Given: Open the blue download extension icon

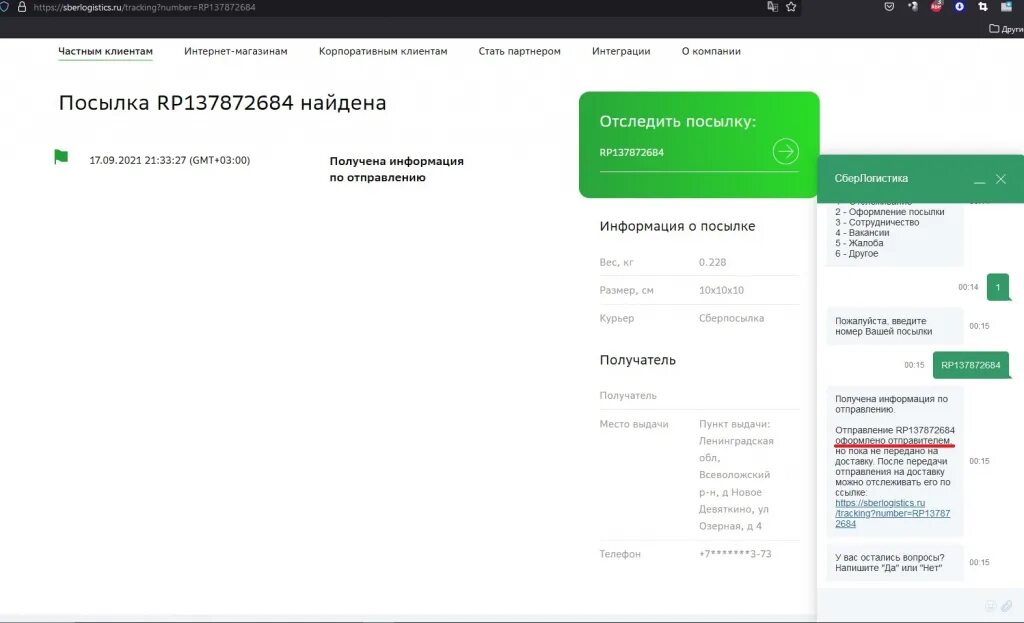Looking at the screenshot, I should point(959,7).
